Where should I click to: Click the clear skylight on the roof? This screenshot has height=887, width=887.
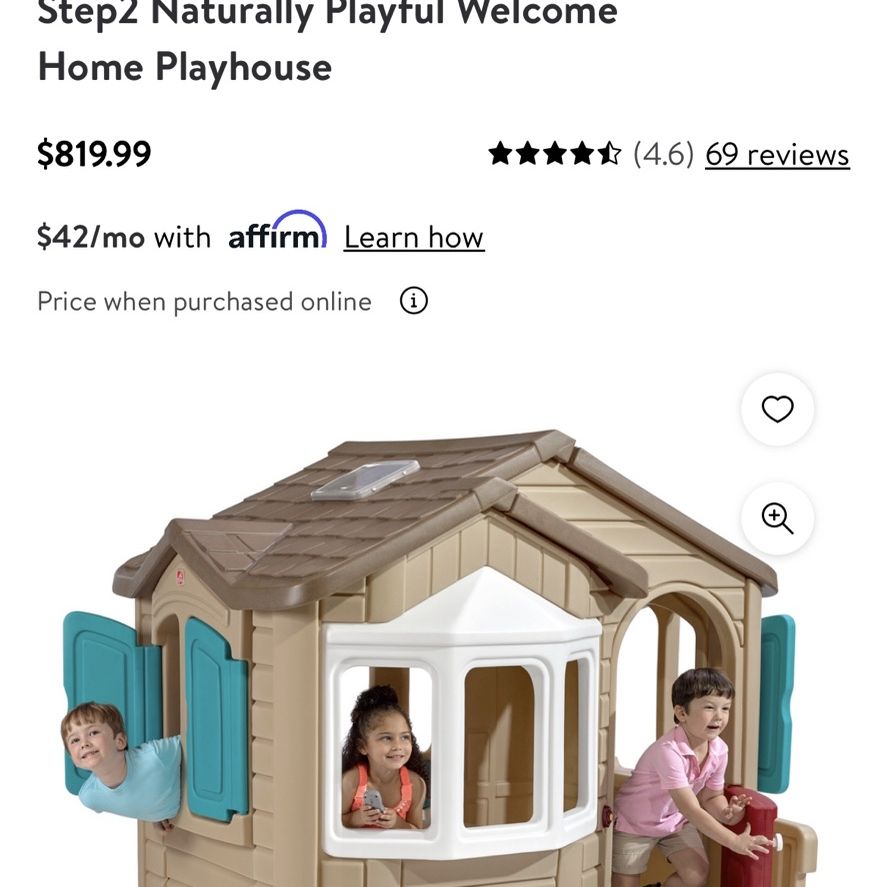[x=365, y=480]
